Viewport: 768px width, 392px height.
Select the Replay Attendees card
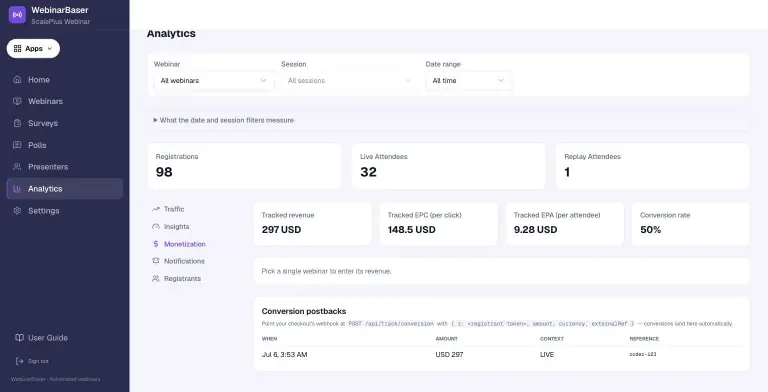652,166
